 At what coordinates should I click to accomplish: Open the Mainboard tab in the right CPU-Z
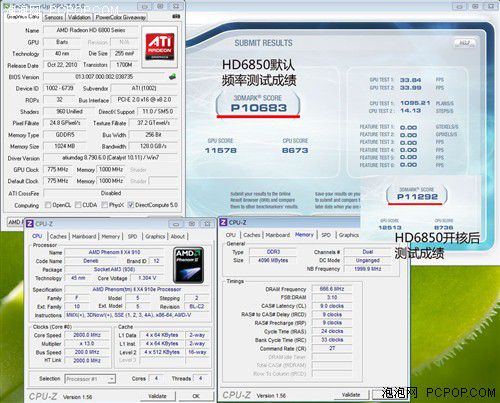(278, 235)
